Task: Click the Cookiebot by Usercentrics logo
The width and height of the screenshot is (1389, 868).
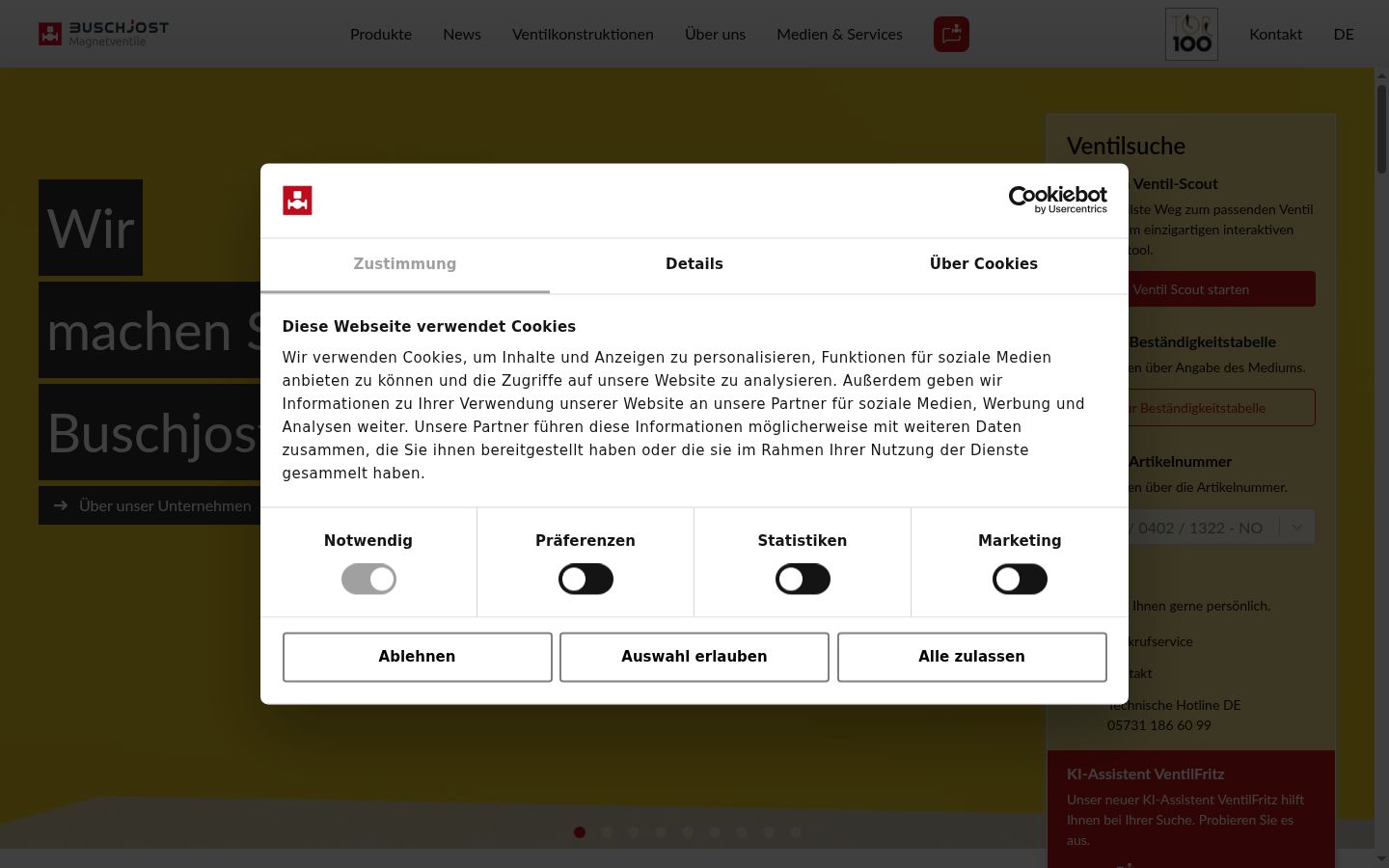Action: pyautogui.click(x=1057, y=200)
